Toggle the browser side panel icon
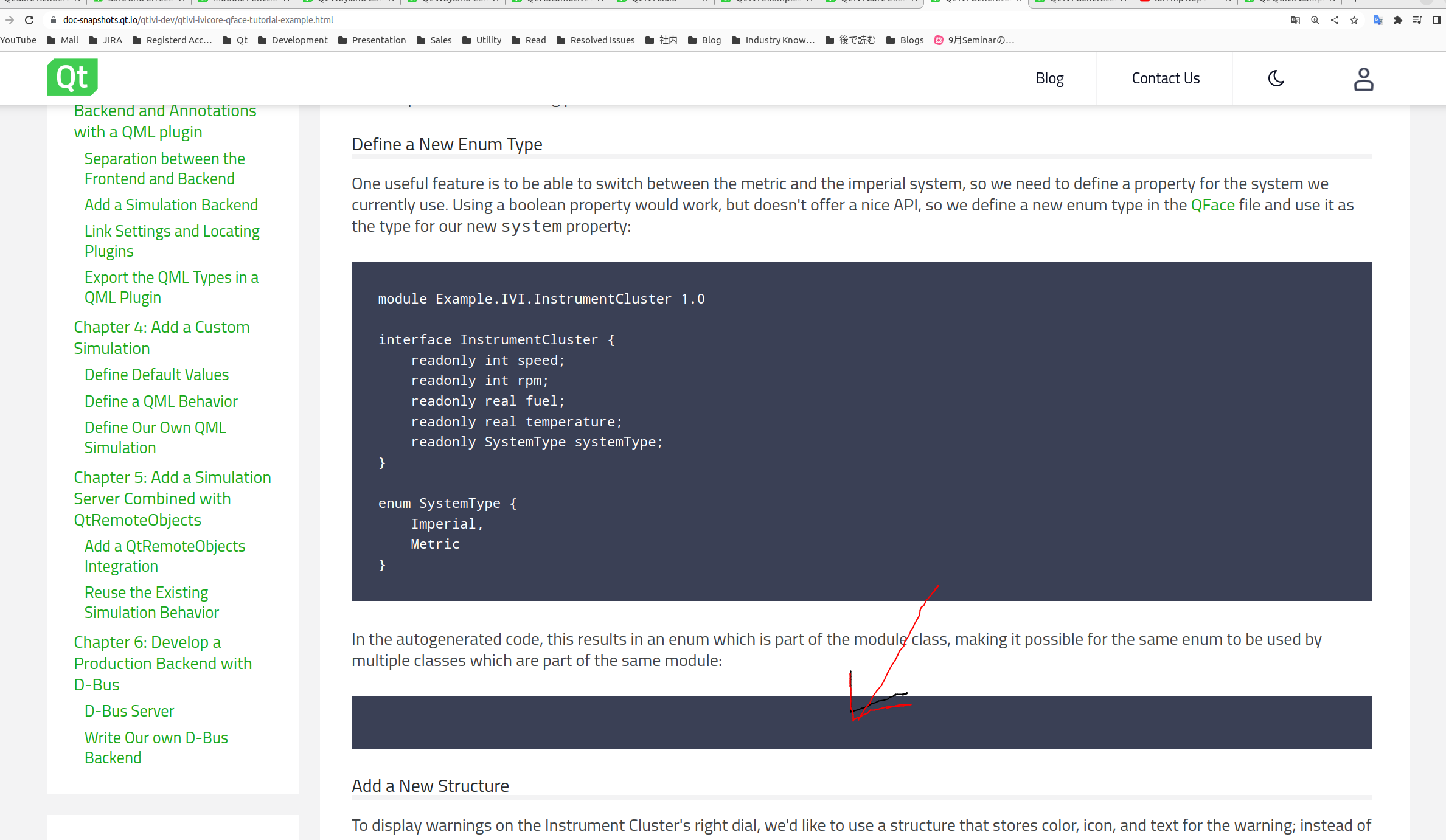 [1437, 20]
